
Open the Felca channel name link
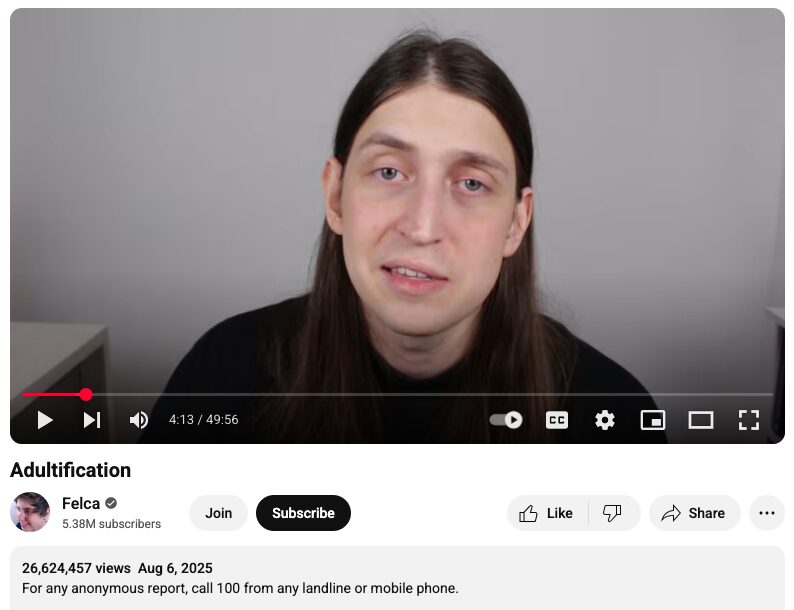pos(81,503)
